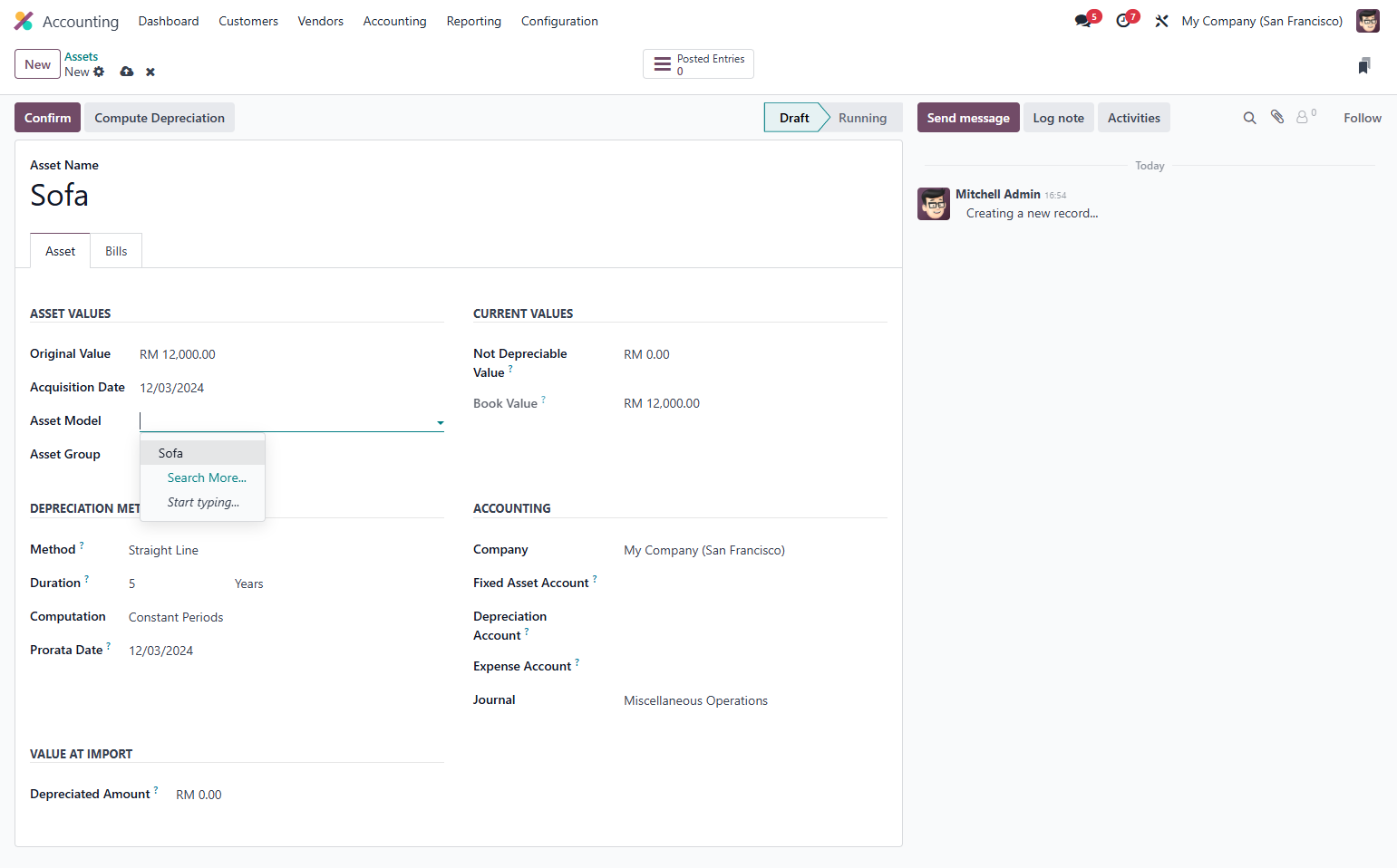Follow this asset record
This screenshot has width=1397, height=868.
1363,118
